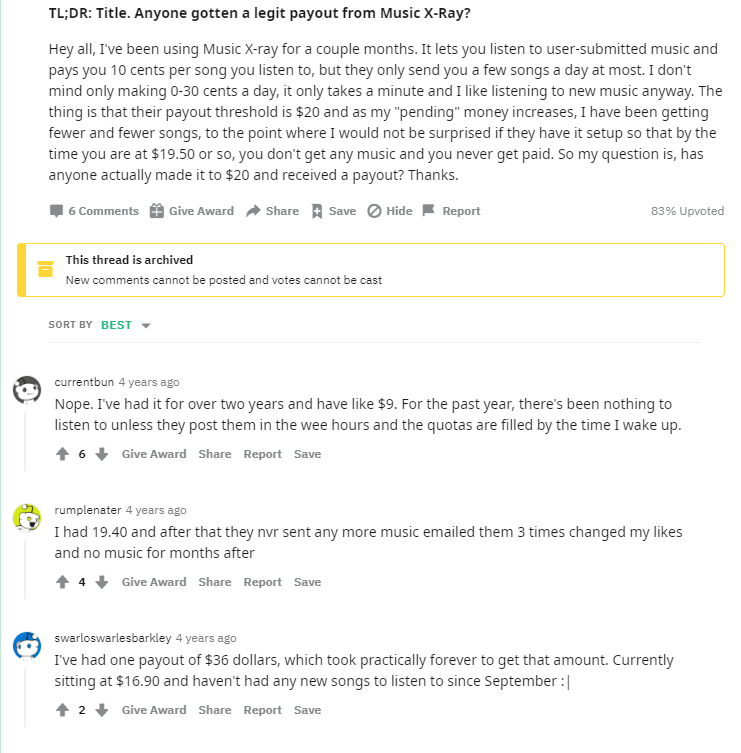Upvote swarloswarlesbarkley's comment

[x=62, y=710]
